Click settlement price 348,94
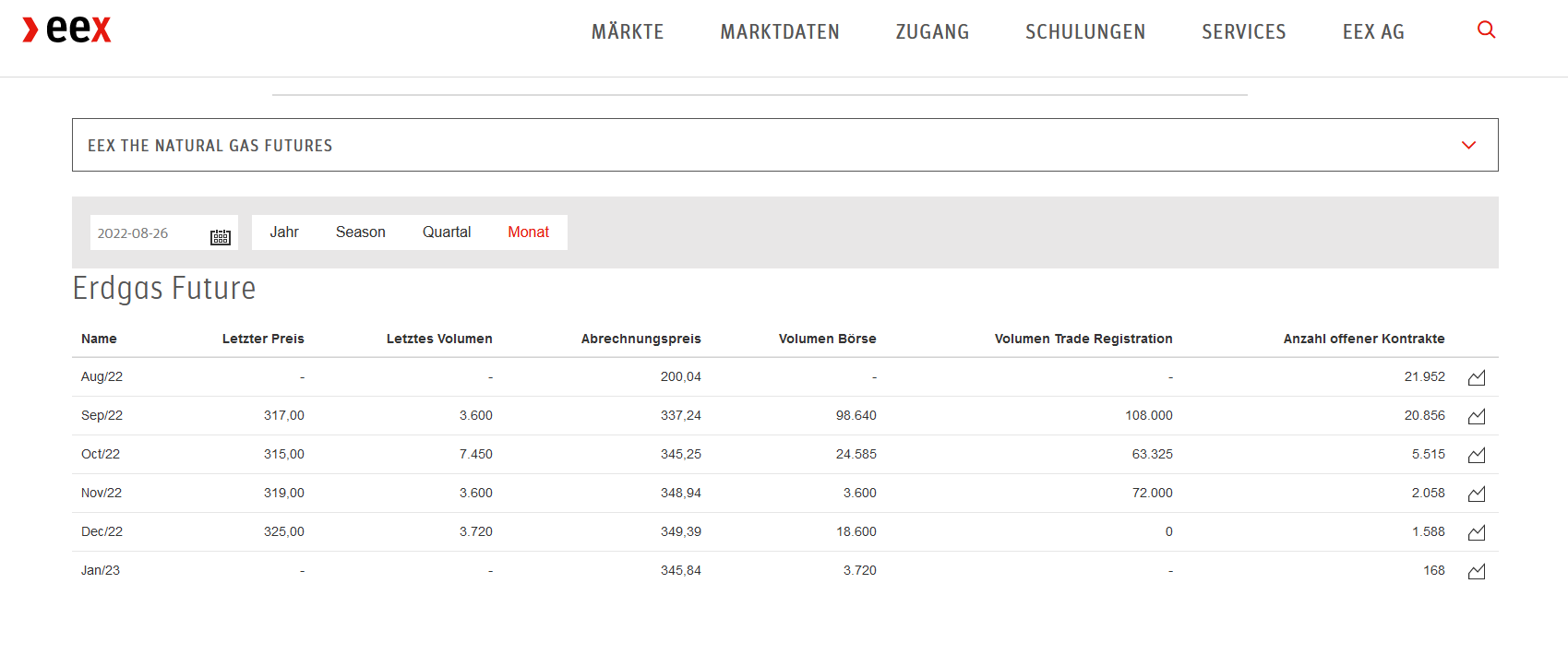This screenshot has width=1568, height=655. click(681, 493)
